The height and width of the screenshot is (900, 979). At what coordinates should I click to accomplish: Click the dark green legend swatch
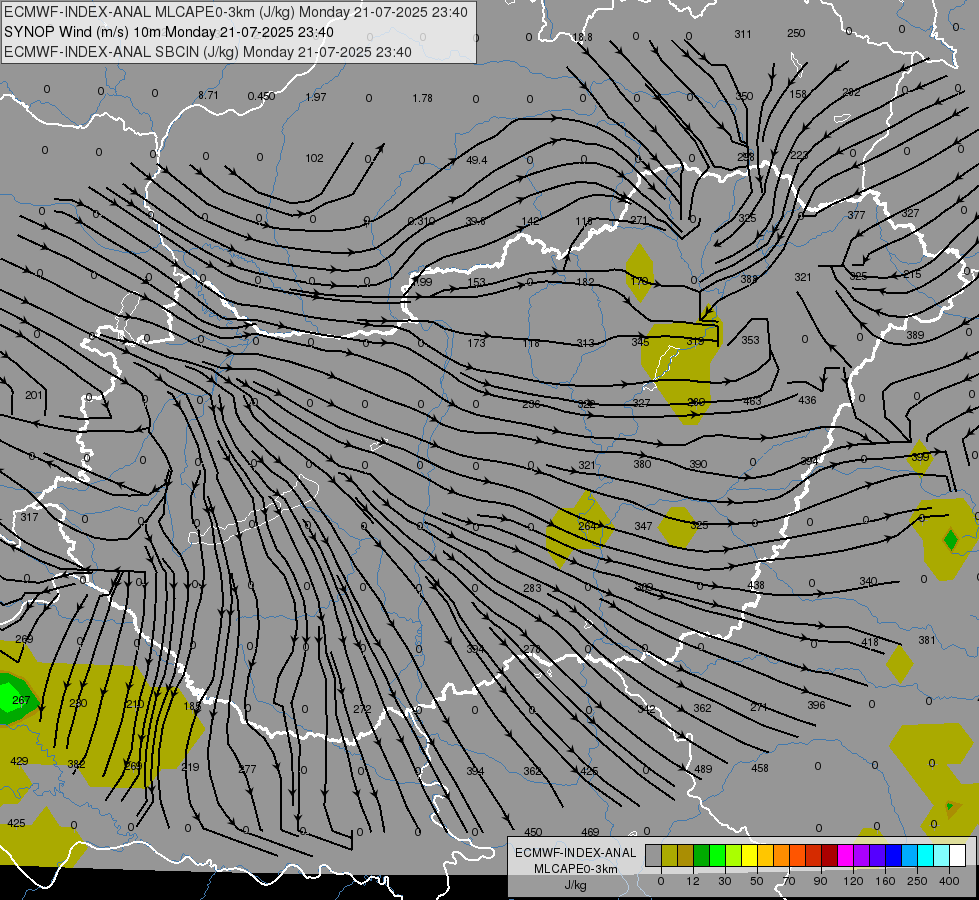coord(702,855)
